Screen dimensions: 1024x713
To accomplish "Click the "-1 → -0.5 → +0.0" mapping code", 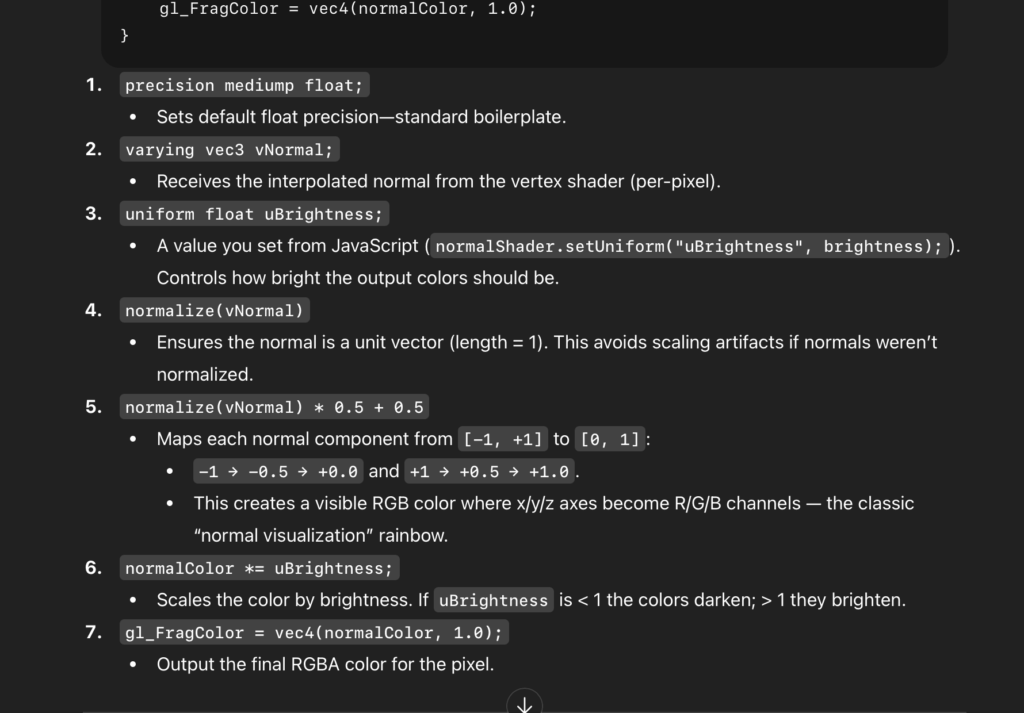I will pos(277,472).
